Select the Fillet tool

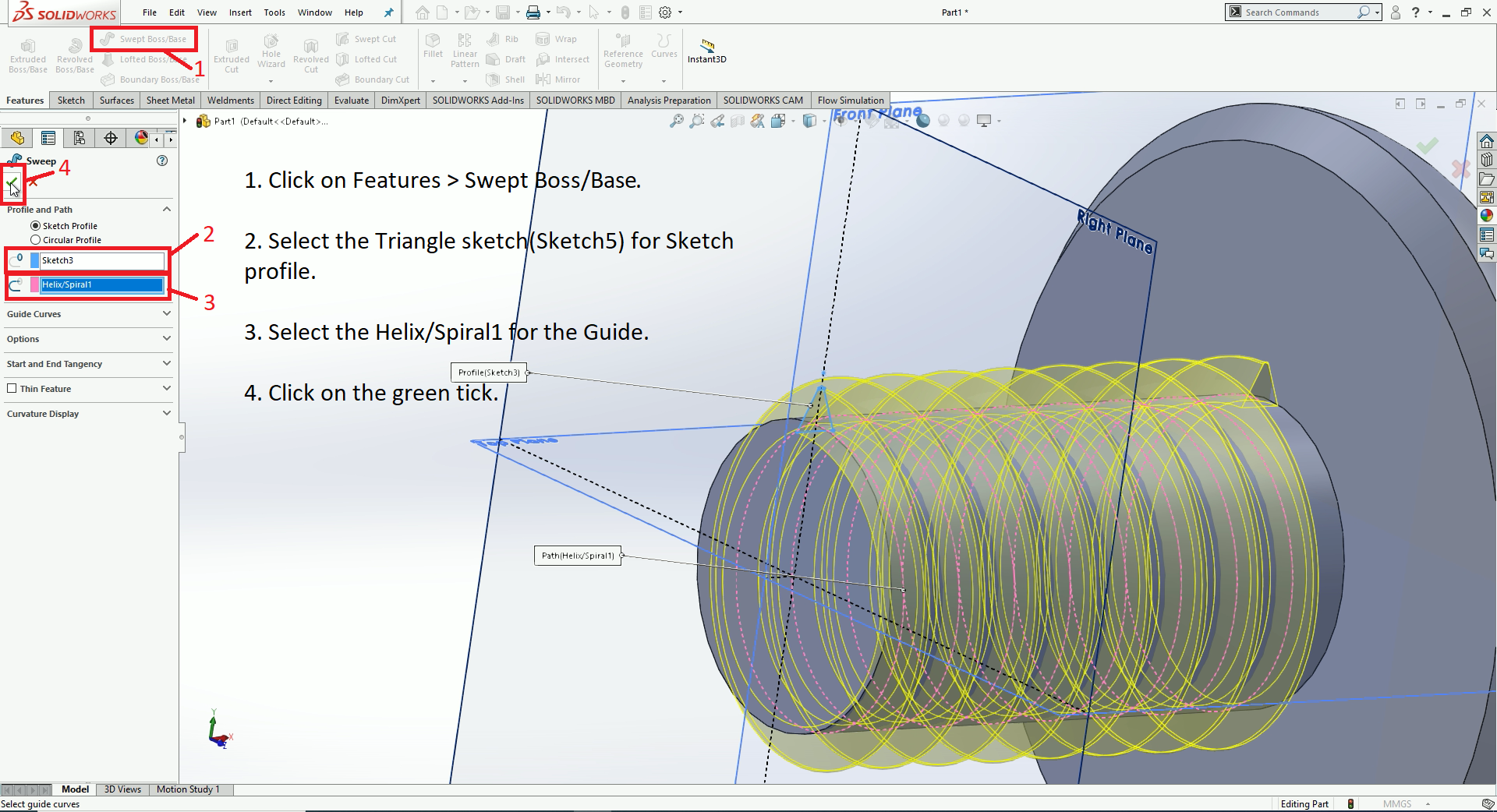click(433, 46)
